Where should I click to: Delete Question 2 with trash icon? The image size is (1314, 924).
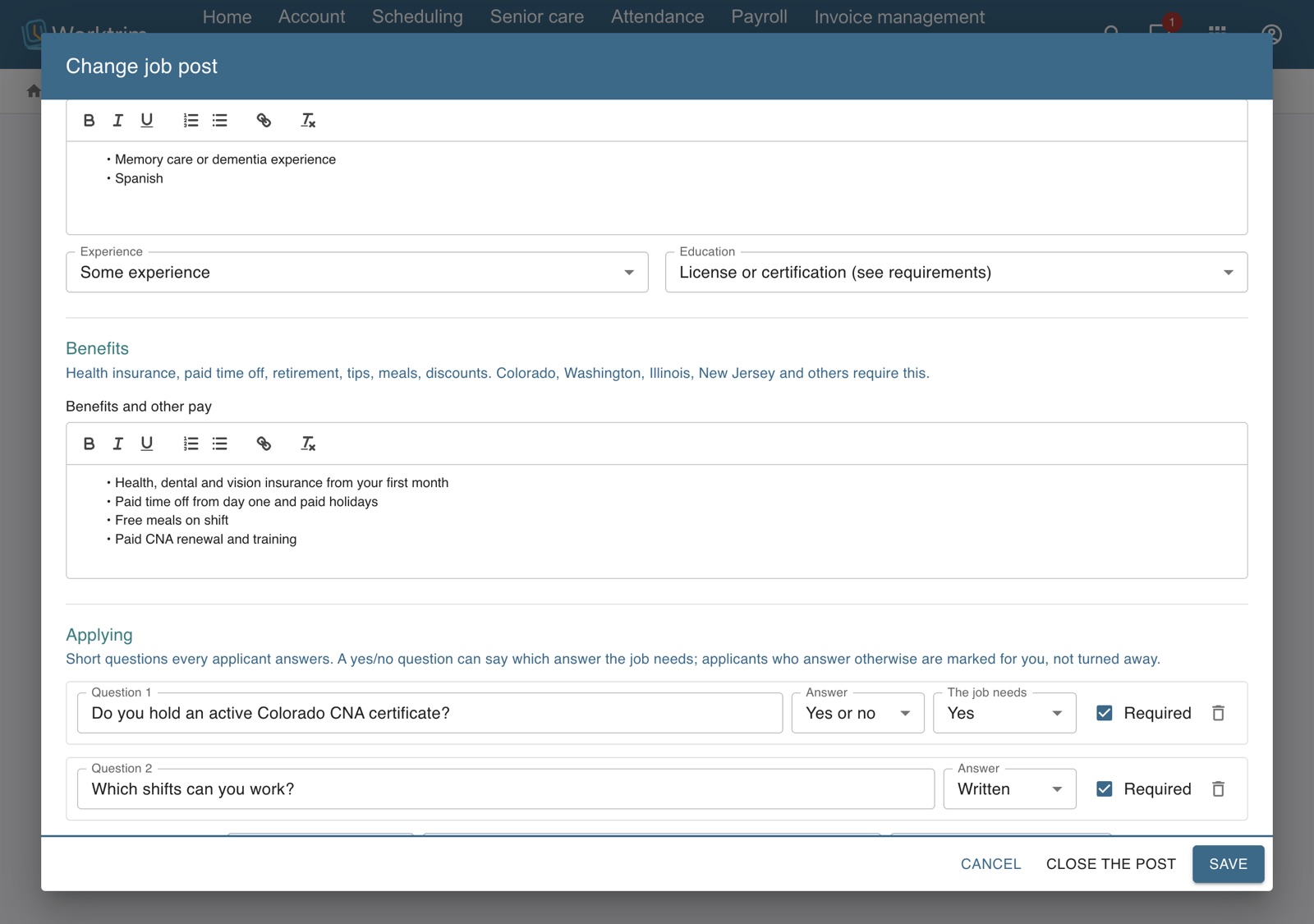1218,789
